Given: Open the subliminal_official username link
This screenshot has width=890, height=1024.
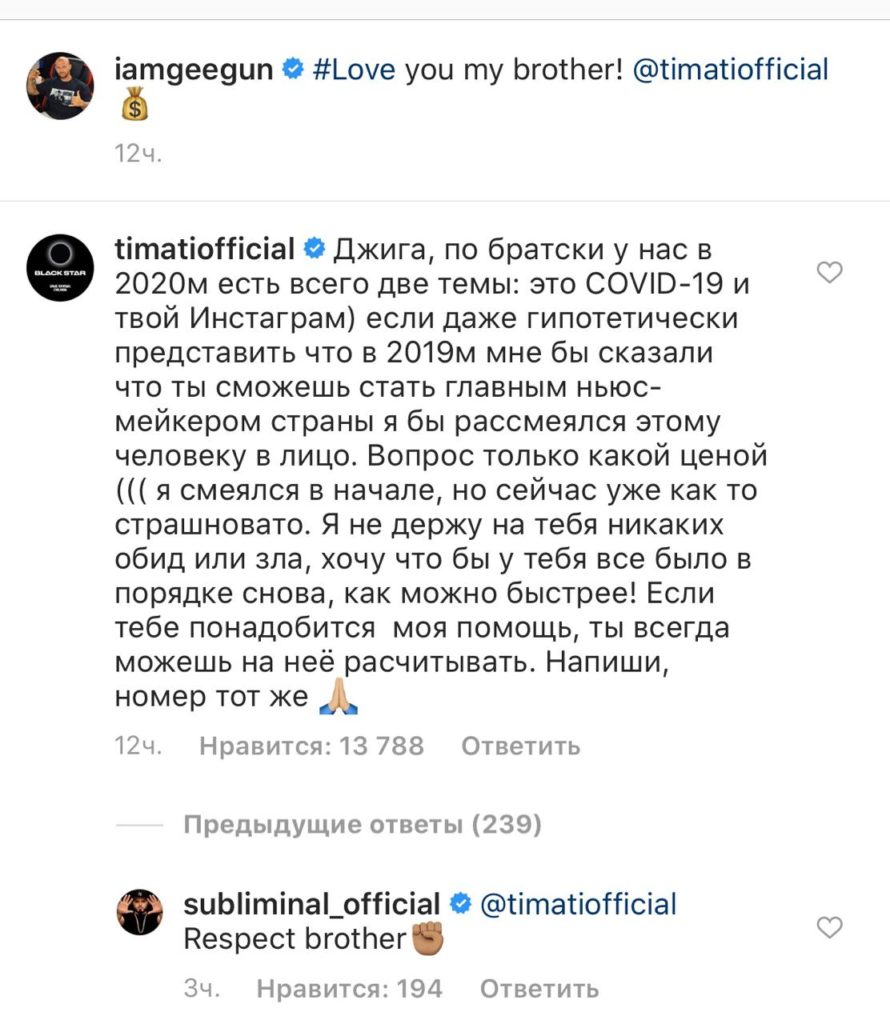Looking at the screenshot, I should click(312, 903).
